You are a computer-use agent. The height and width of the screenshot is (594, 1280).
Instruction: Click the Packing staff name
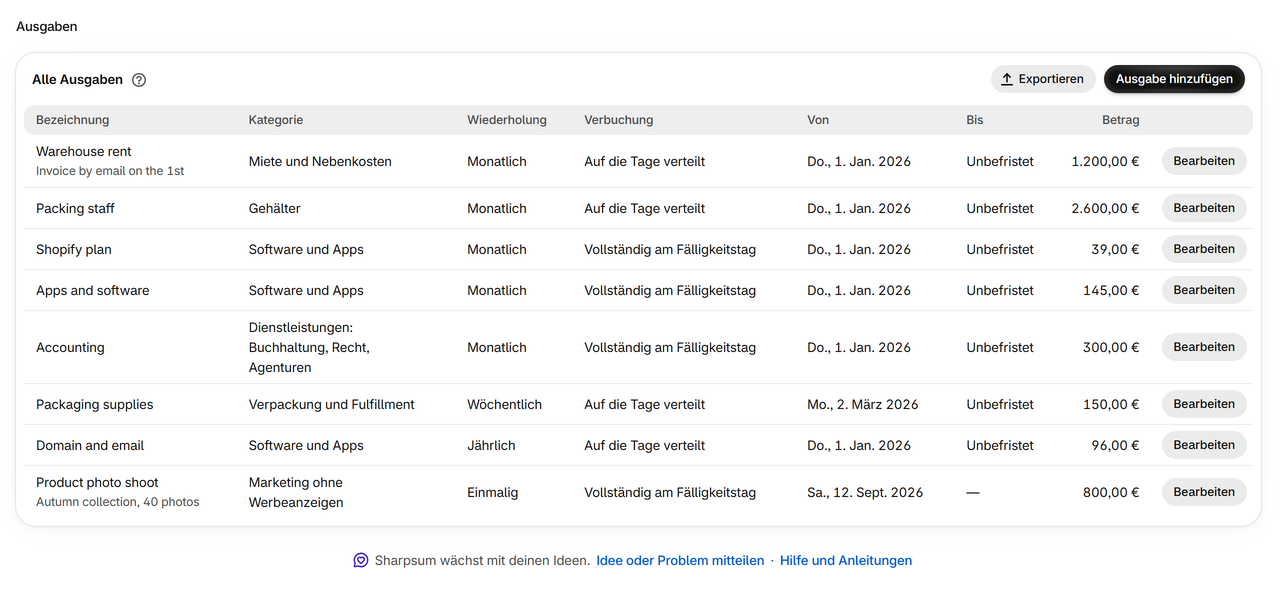[x=75, y=209]
